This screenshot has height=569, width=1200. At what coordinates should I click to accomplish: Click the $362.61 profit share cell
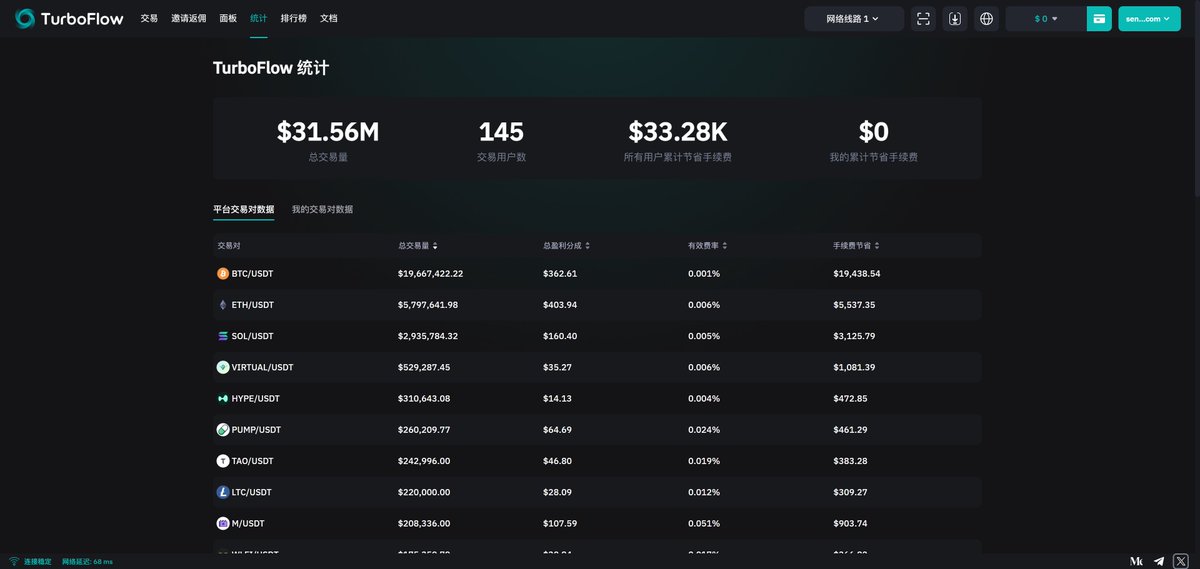tap(560, 273)
